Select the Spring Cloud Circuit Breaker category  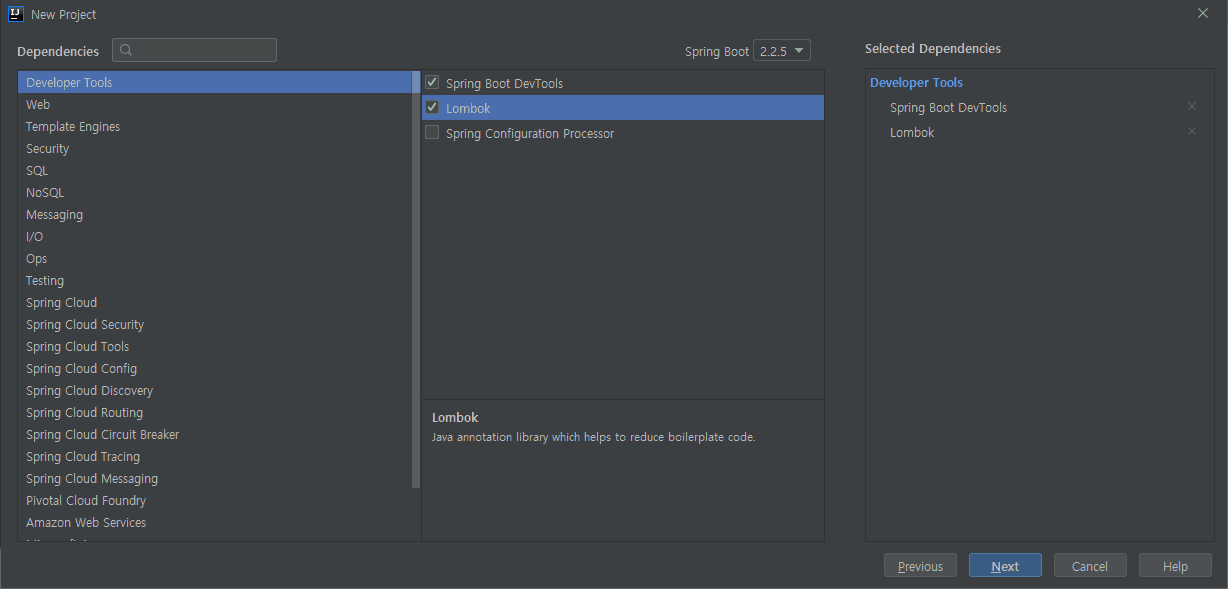(215, 434)
